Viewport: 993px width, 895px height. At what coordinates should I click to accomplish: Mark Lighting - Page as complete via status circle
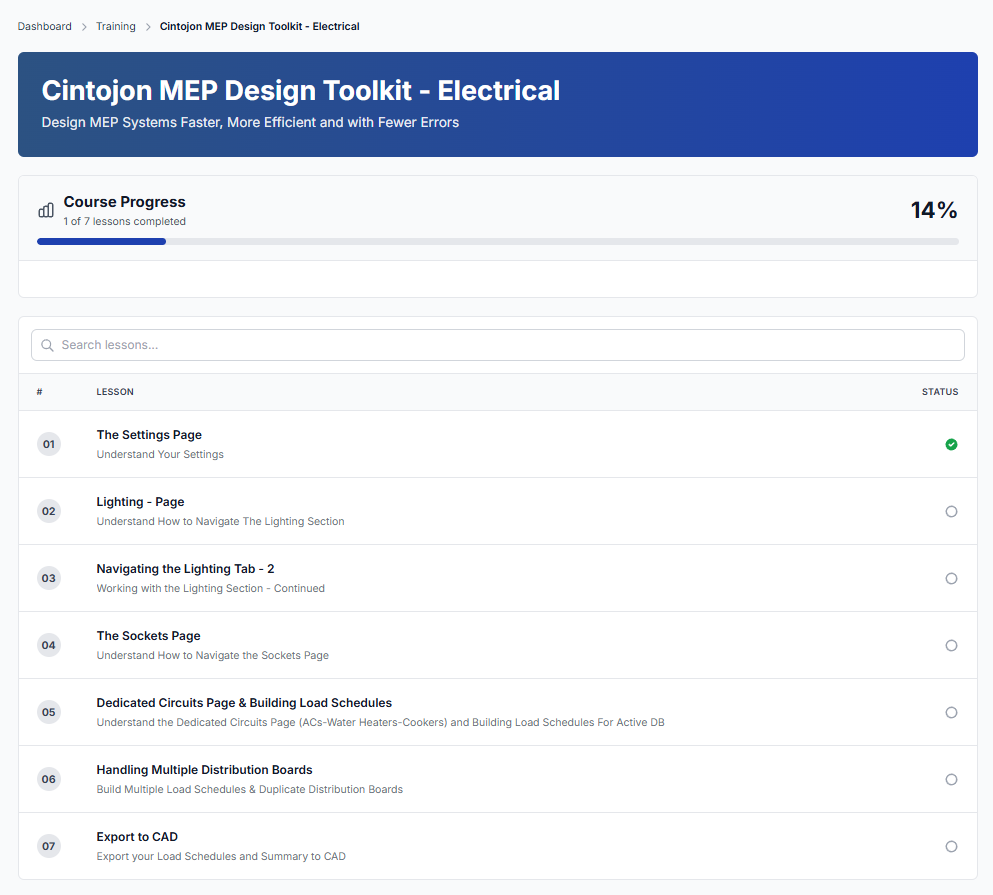coord(951,511)
